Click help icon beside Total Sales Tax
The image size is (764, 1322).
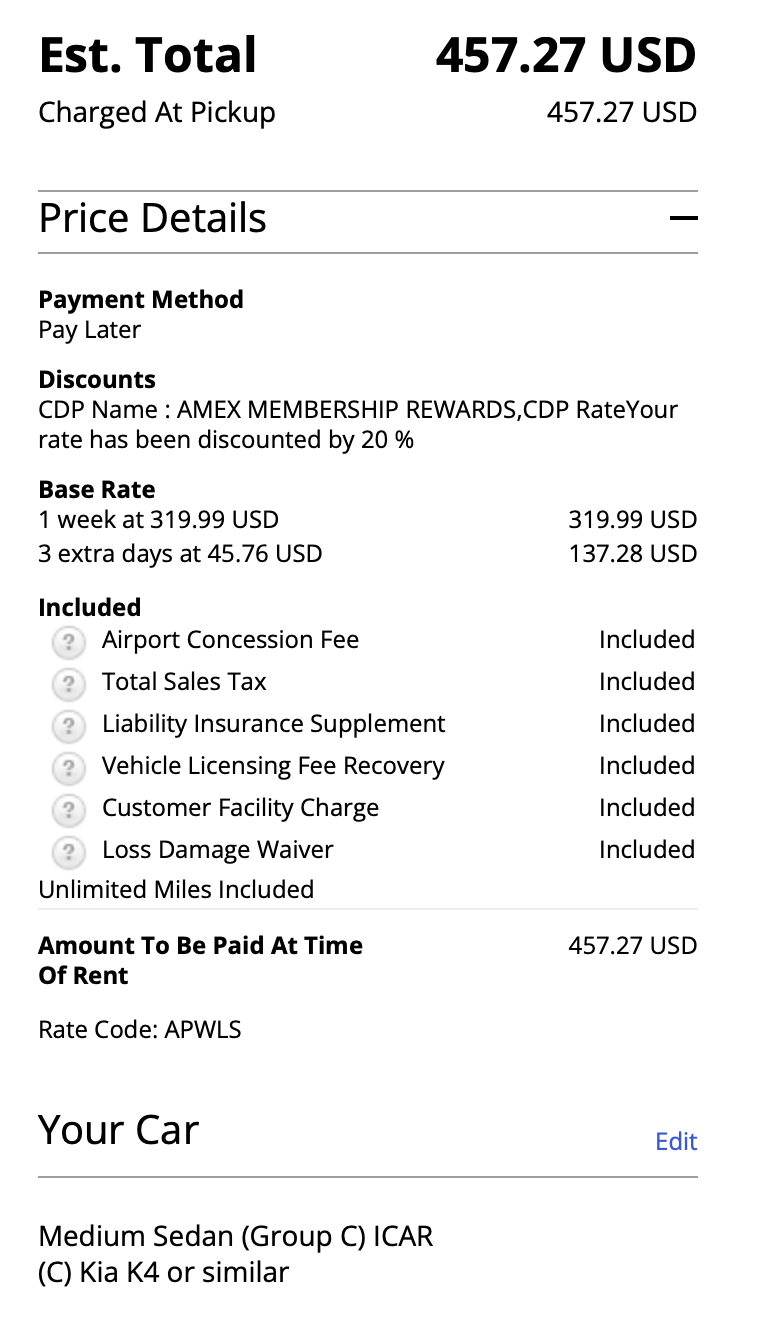68,683
